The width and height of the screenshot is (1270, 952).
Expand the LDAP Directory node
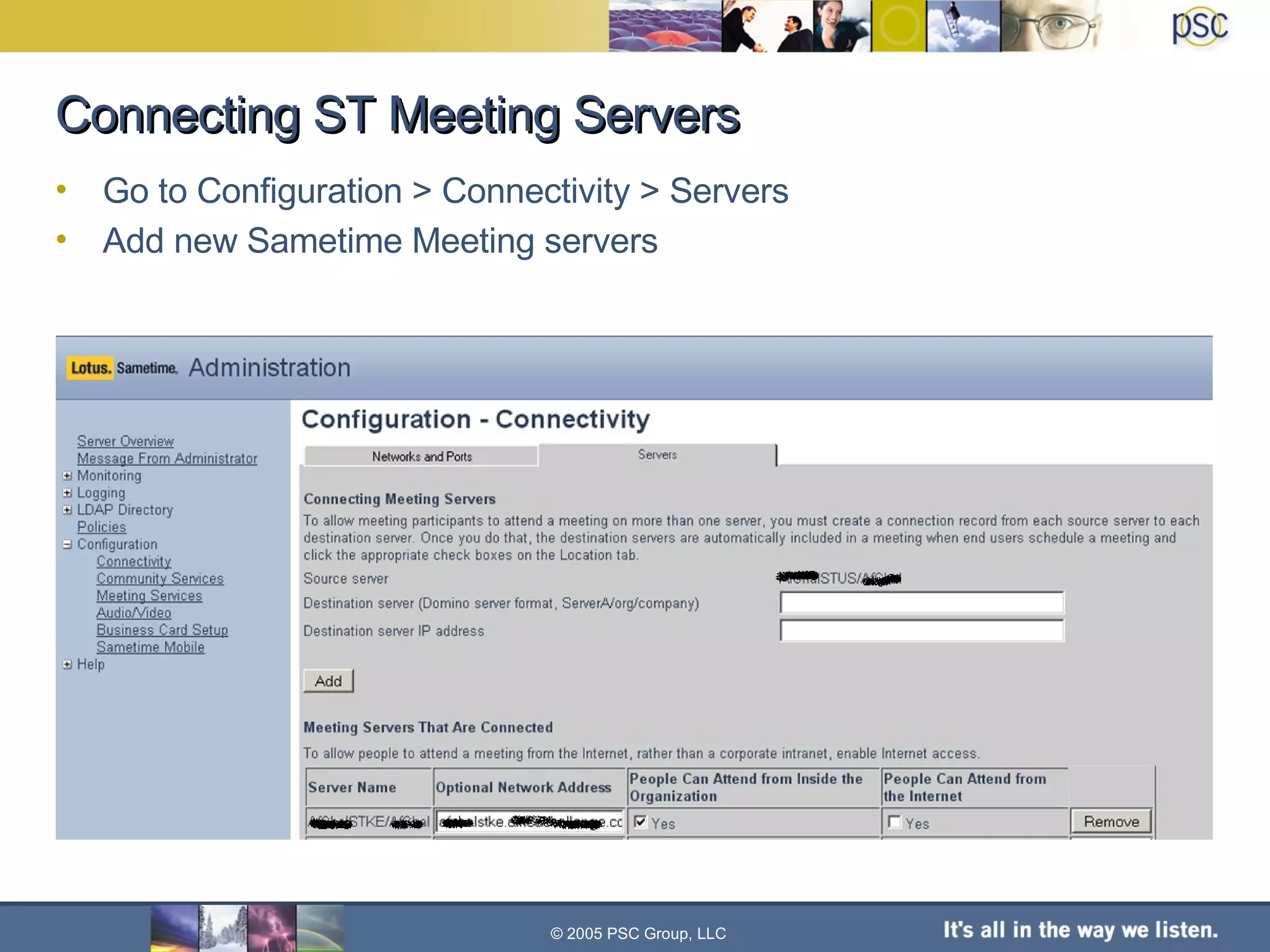click(68, 509)
